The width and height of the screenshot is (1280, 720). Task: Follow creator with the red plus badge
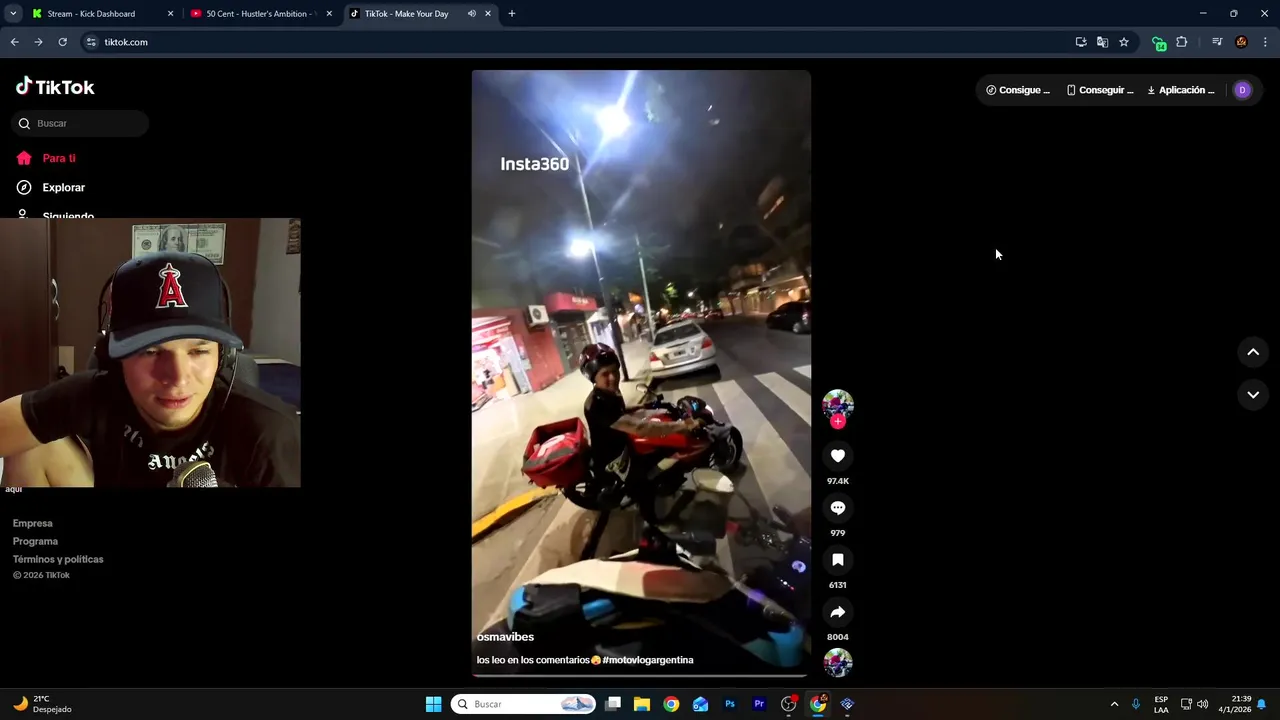pyautogui.click(x=838, y=421)
